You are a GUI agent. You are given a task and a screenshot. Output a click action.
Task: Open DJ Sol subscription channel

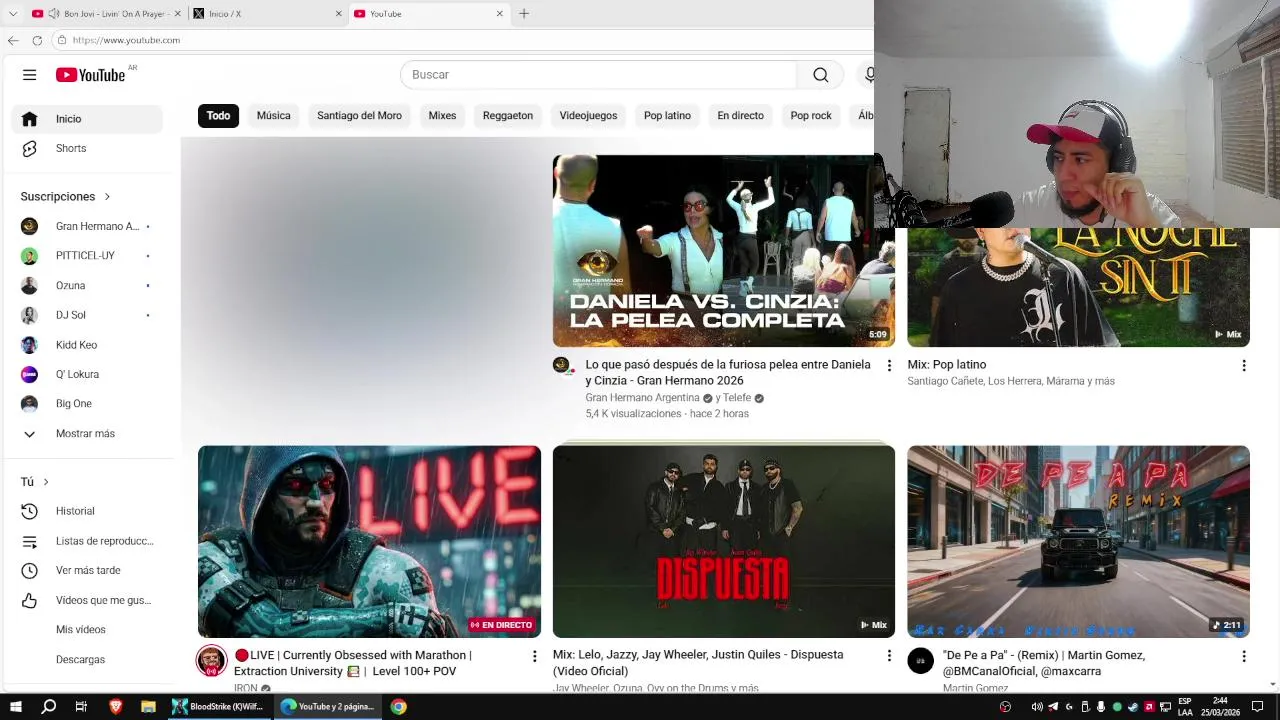pyautogui.click(x=87, y=315)
